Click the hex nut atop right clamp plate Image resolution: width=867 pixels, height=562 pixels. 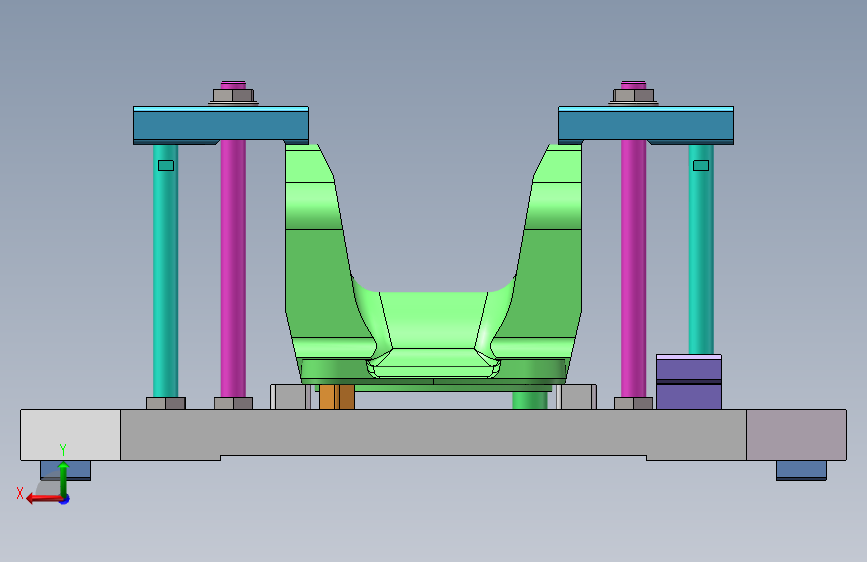click(634, 96)
